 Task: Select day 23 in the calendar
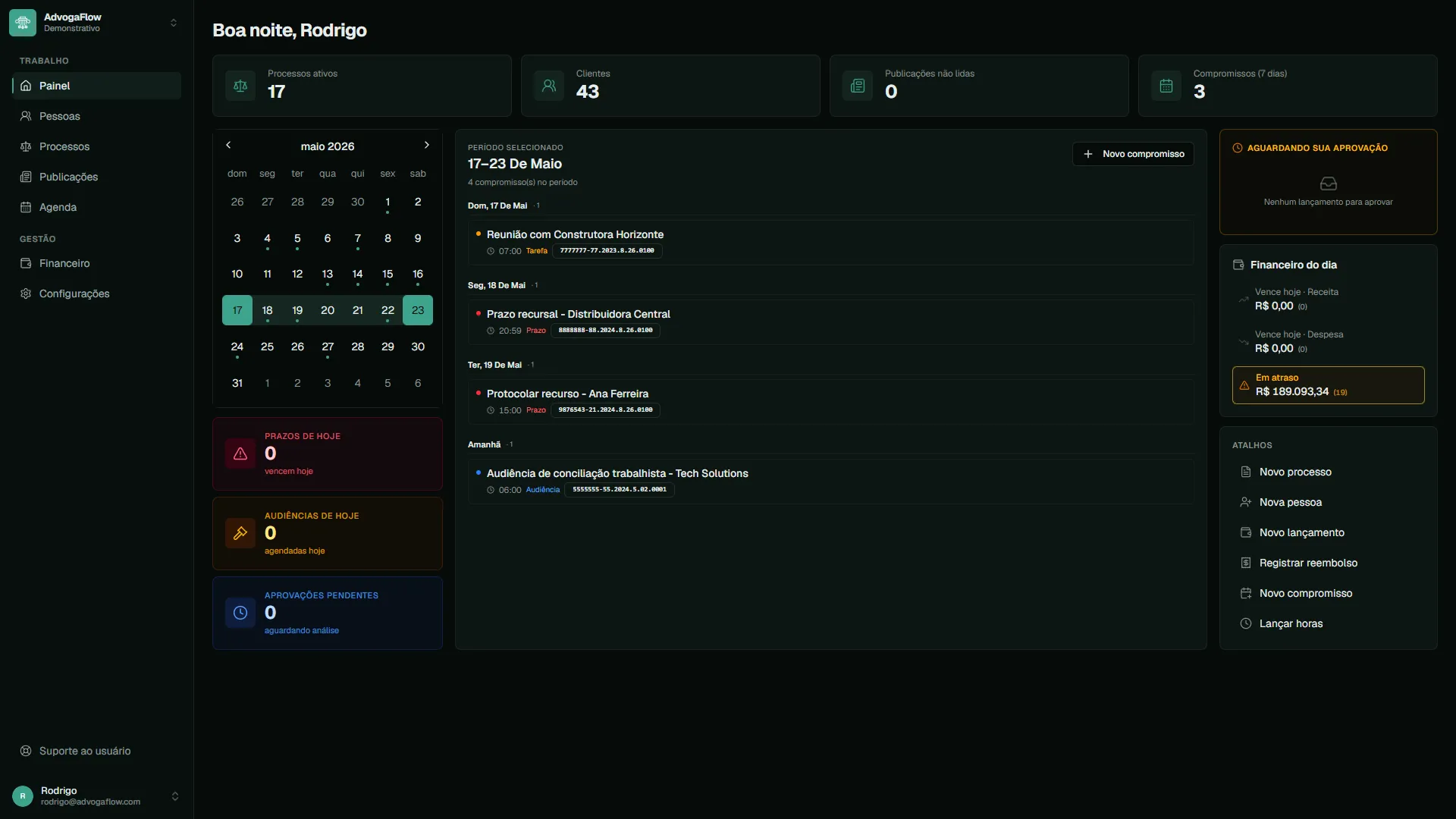(418, 310)
